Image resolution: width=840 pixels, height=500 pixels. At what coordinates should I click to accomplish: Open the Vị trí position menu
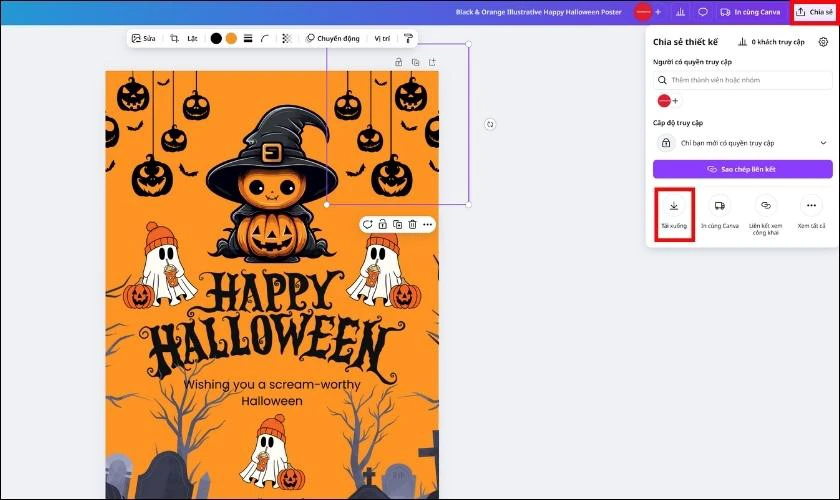pyautogui.click(x=382, y=38)
